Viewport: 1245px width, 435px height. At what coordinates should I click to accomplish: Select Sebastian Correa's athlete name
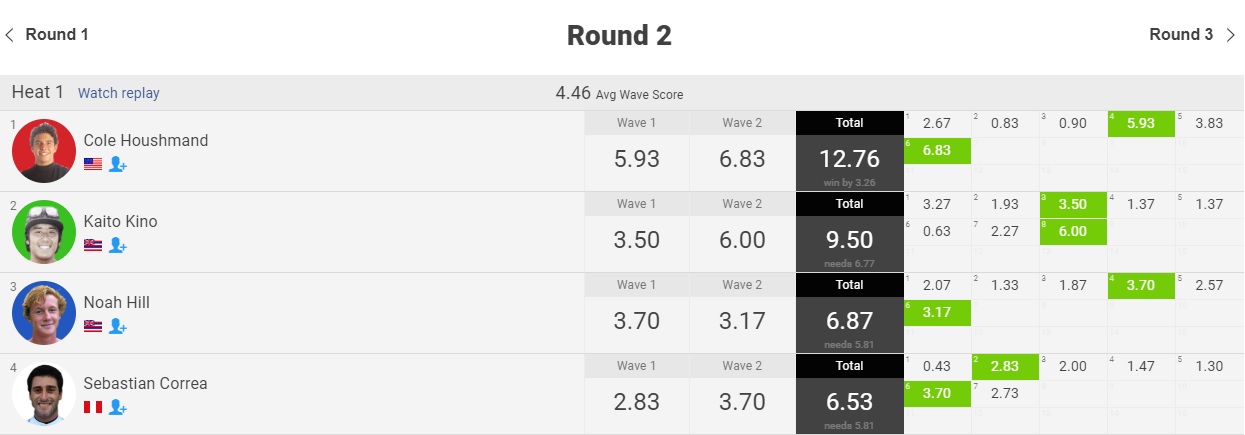(146, 383)
